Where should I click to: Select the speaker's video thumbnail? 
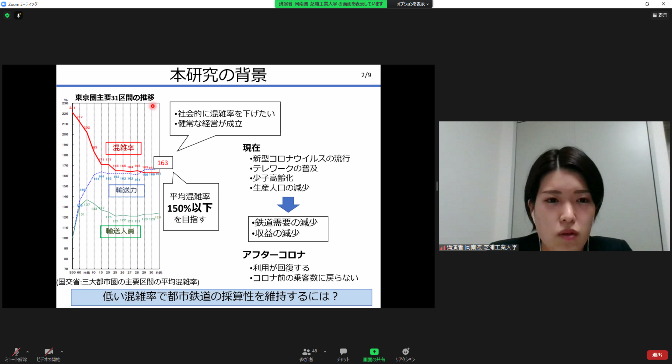click(554, 186)
